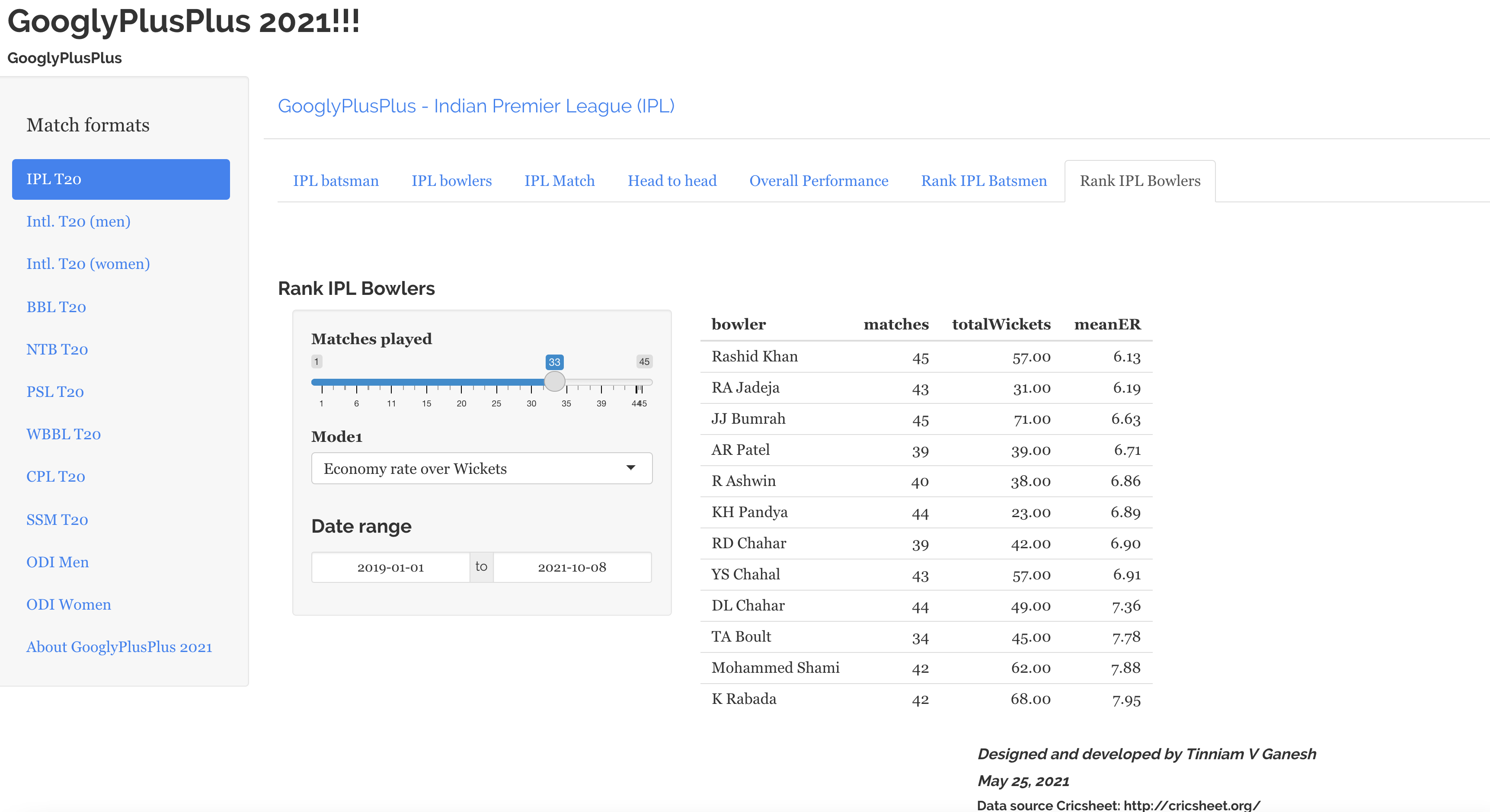The image size is (1490, 812).
Task: Choose Intl. T20 (women) format
Action: tap(88, 264)
